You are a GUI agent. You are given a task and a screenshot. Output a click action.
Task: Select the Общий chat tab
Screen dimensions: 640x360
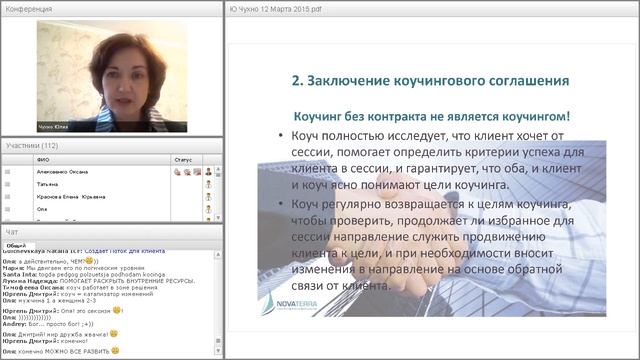[16, 246]
